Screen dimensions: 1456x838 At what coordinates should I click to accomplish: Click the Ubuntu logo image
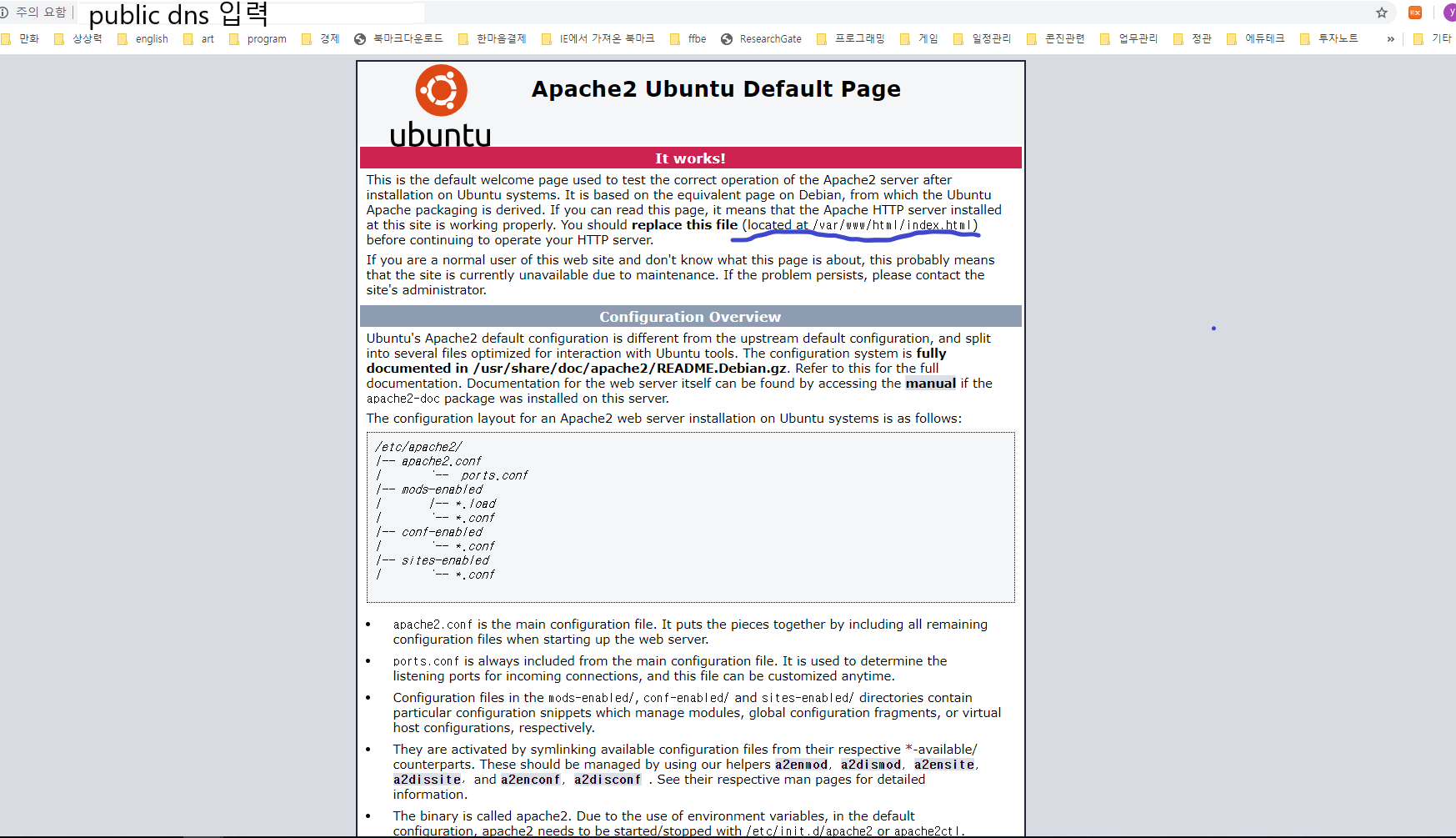(441, 106)
